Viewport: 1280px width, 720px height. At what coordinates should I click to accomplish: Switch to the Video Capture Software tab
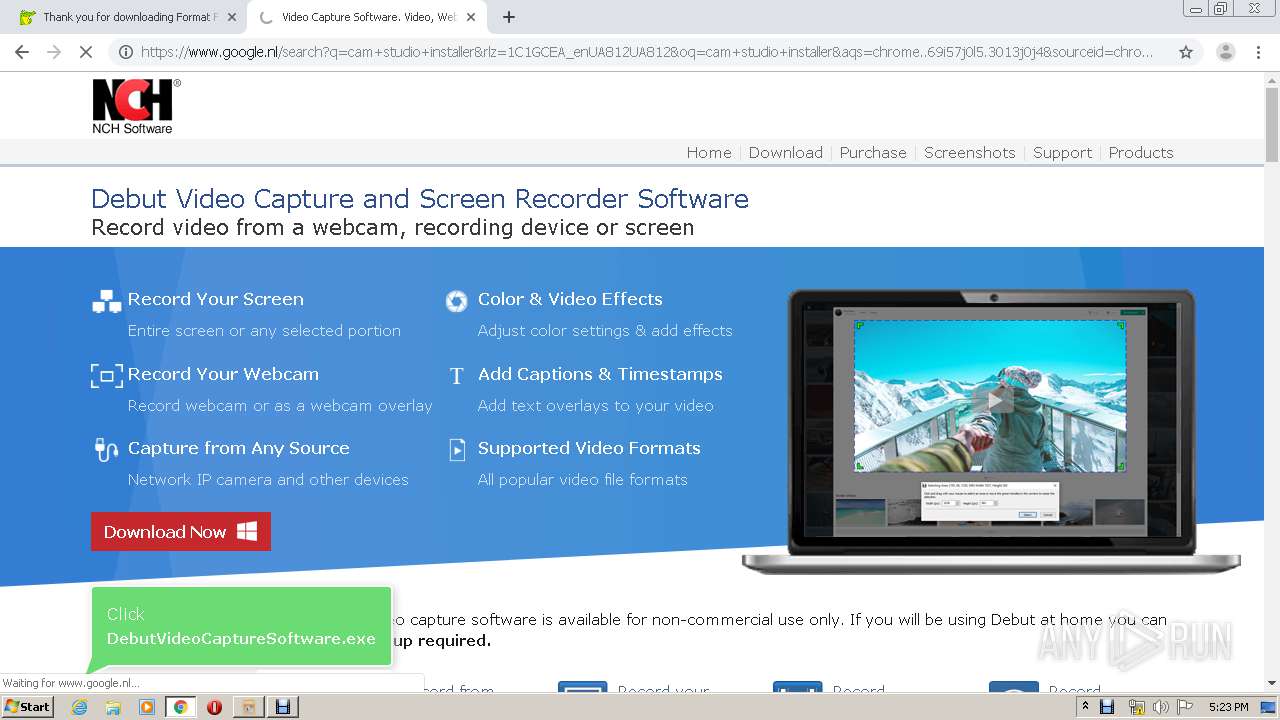click(367, 17)
